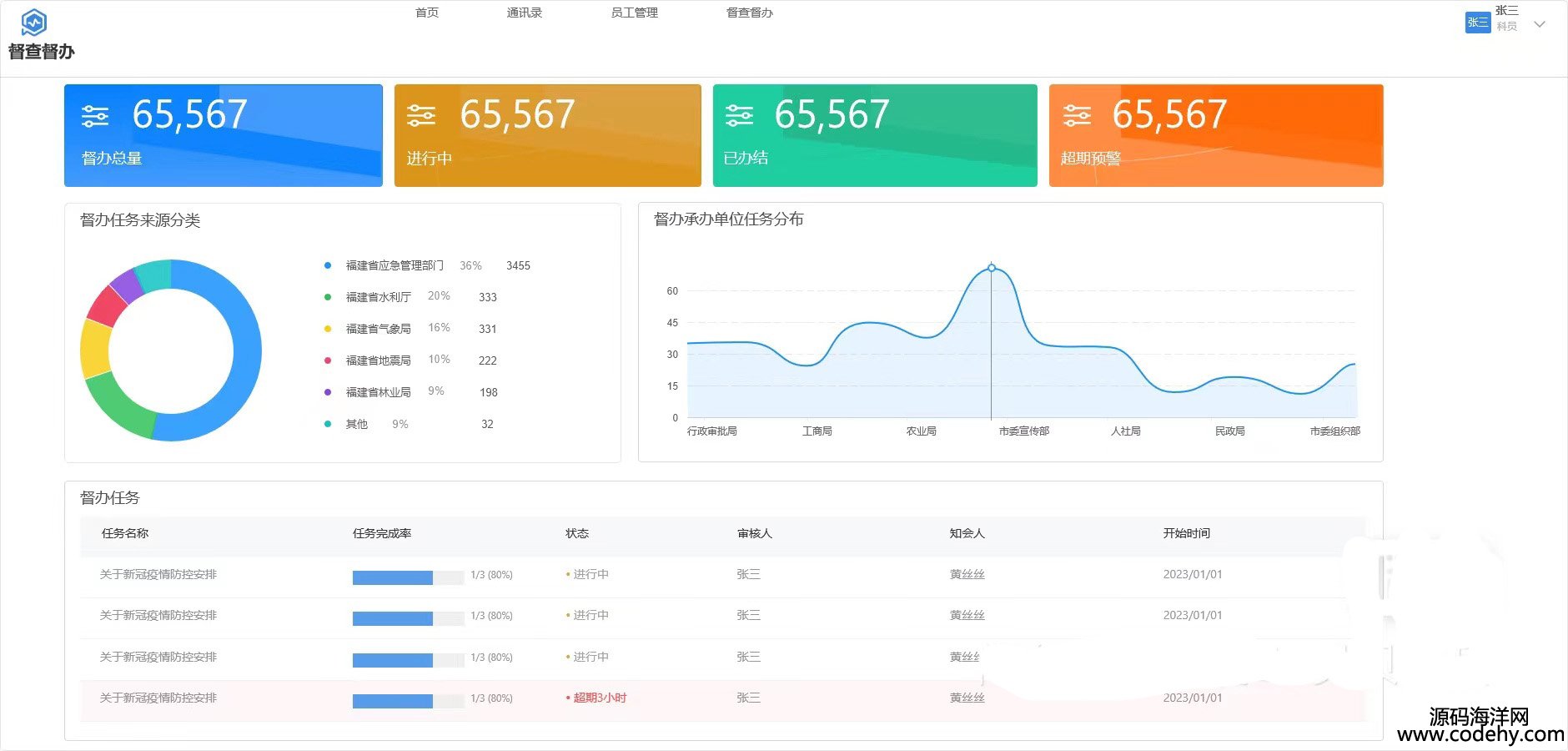The height and width of the screenshot is (751, 1568).
Task: Toggle 福建省林业局 legend dot
Action: [x=328, y=392]
